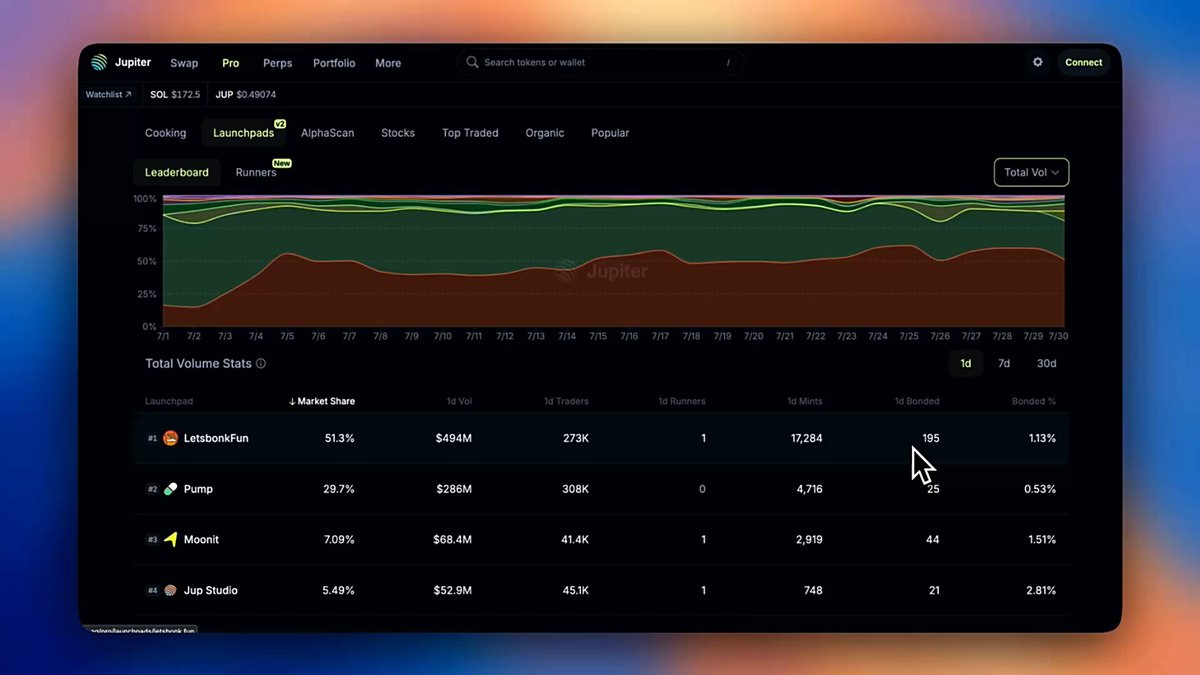
Task: Select the 1d timeframe
Action: pos(966,364)
